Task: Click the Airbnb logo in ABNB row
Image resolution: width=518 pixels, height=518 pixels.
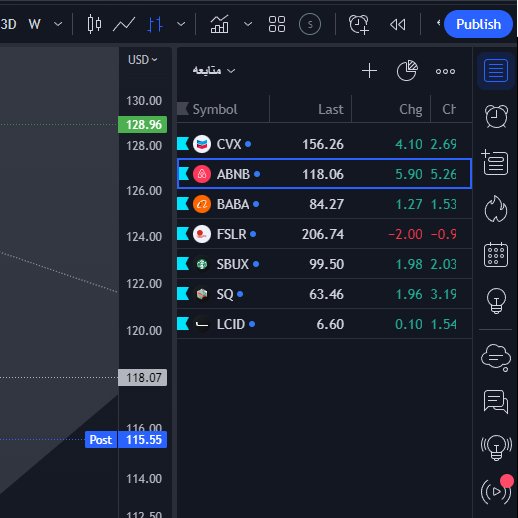Action: [x=202, y=174]
